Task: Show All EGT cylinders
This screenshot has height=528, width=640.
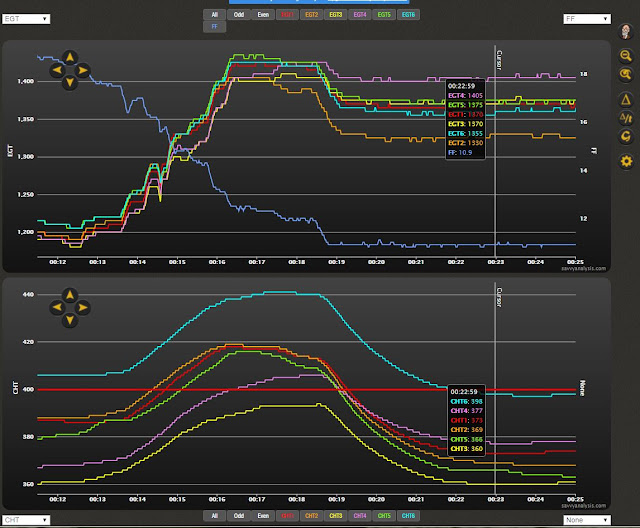Action: 215,15
